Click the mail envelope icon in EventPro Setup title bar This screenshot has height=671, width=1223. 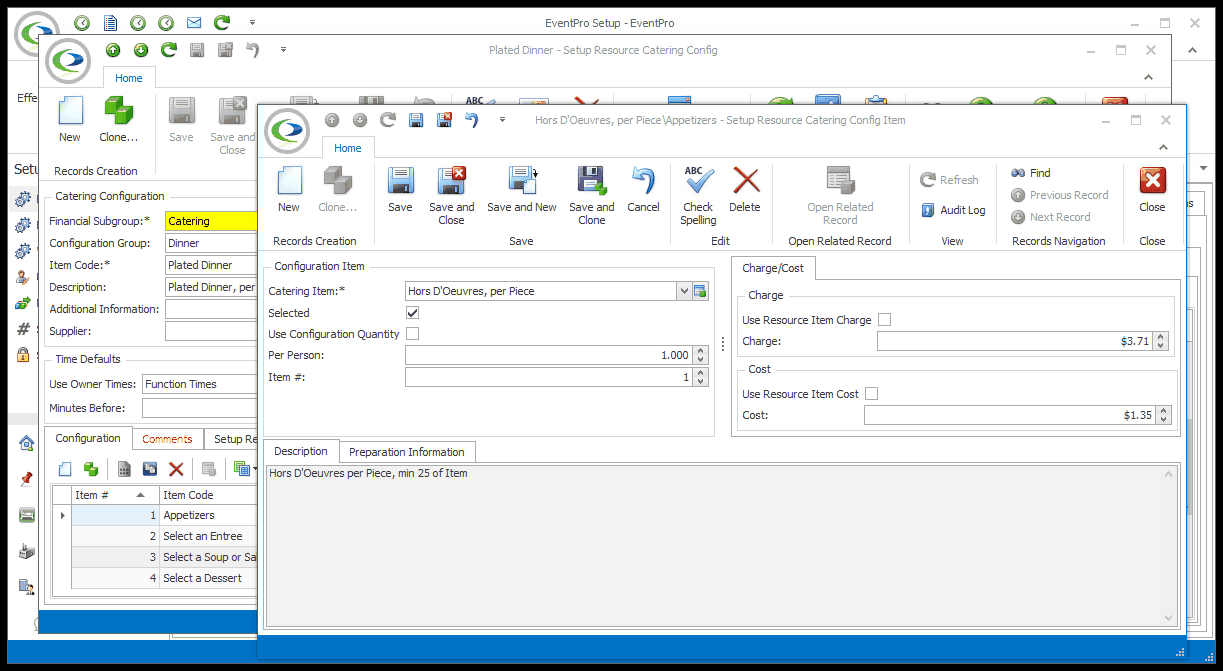tap(194, 22)
